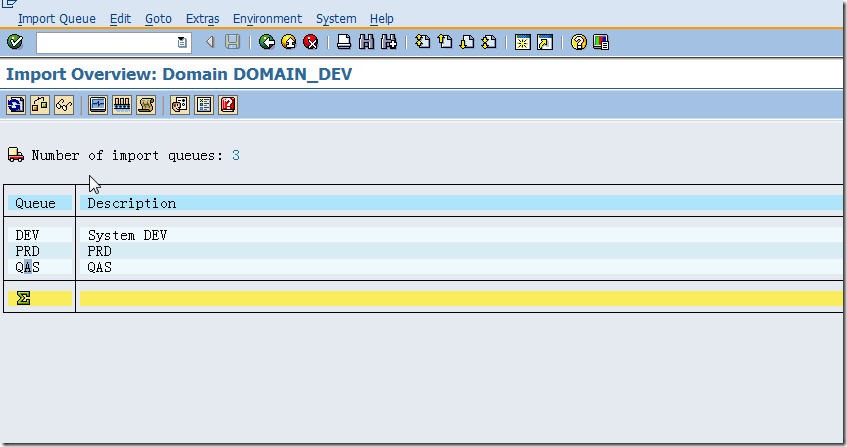
Task: Select the DEV queue row
Action: click(x=27, y=235)
